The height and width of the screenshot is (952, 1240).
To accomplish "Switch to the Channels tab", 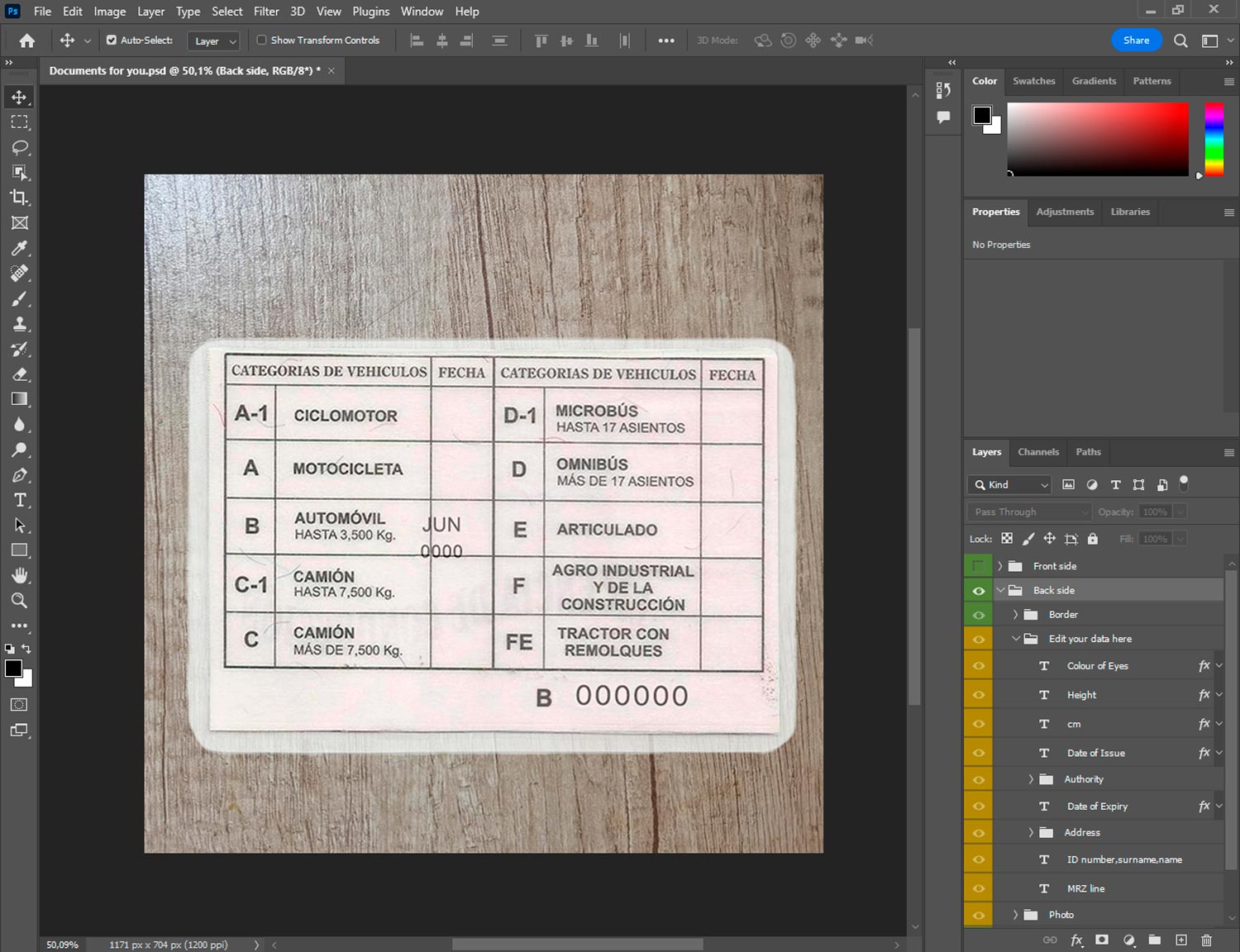I will (x=1037, y=452).
